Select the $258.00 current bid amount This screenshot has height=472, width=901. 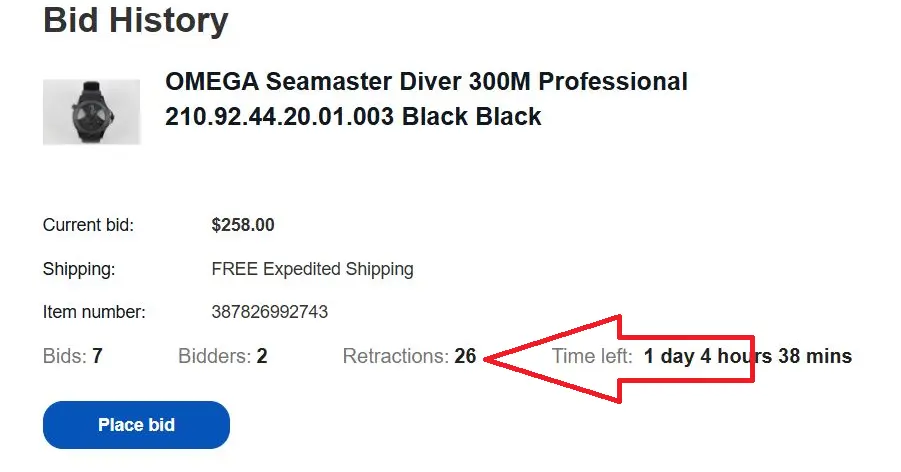click(x=243, y=225)
